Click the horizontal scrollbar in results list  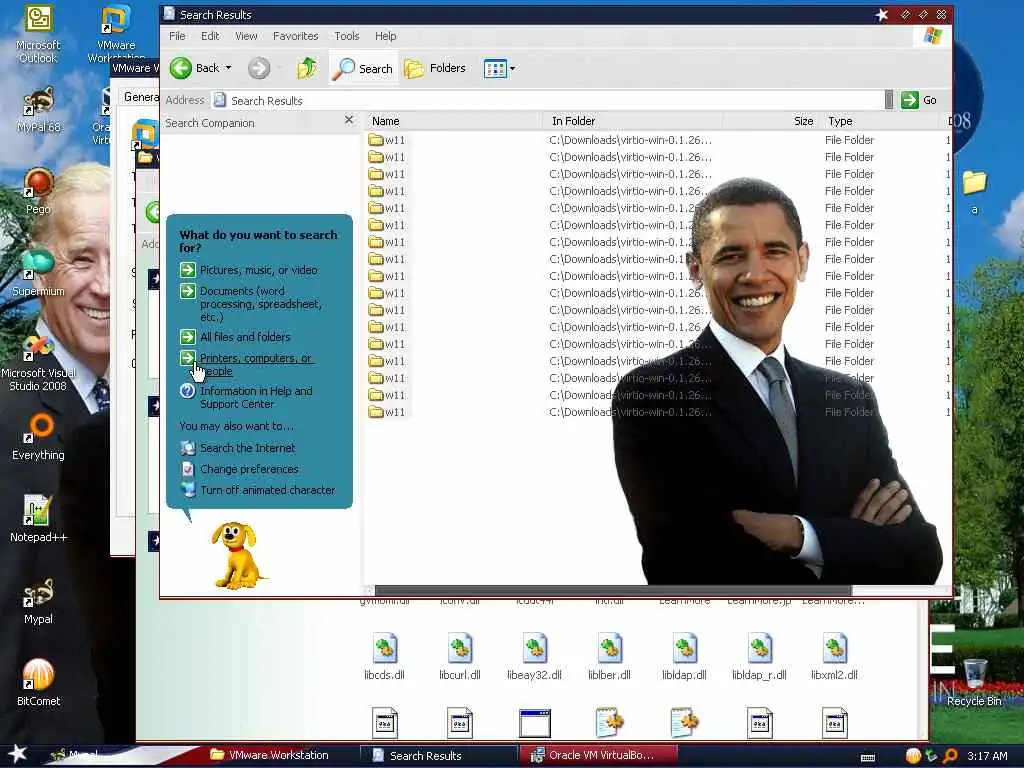613,590
